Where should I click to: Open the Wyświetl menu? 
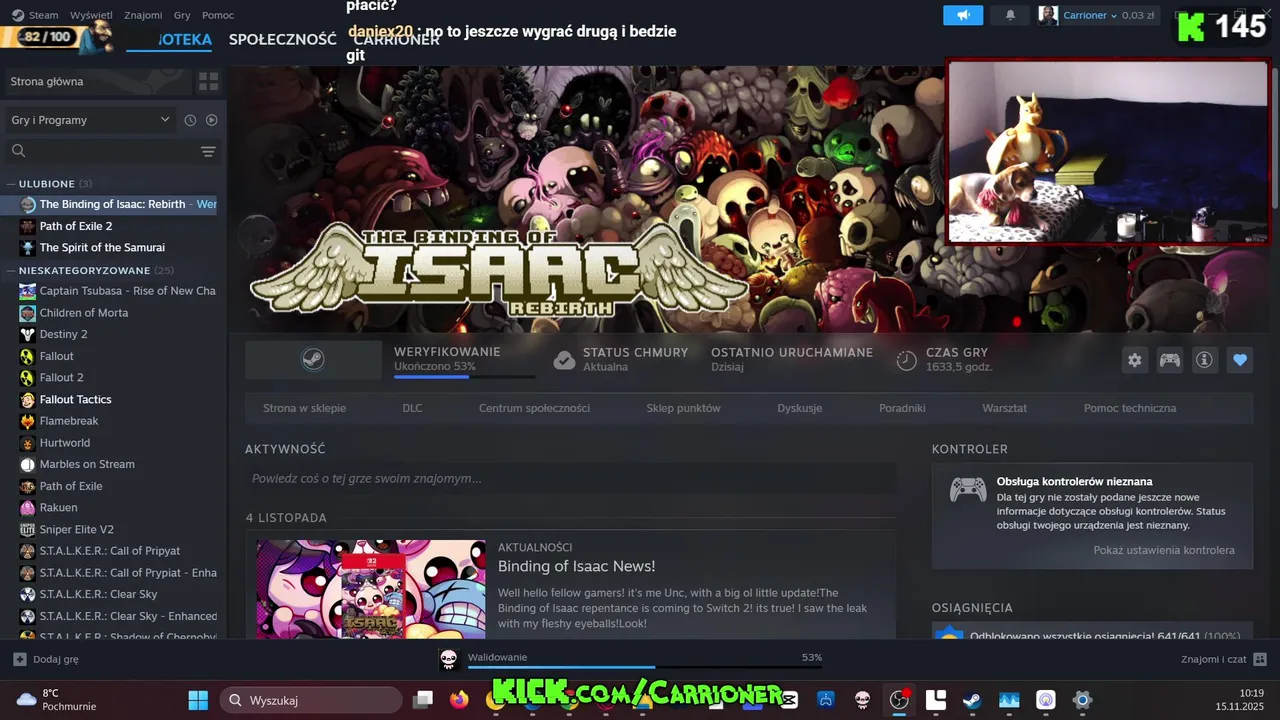click(x=91, y=15)
